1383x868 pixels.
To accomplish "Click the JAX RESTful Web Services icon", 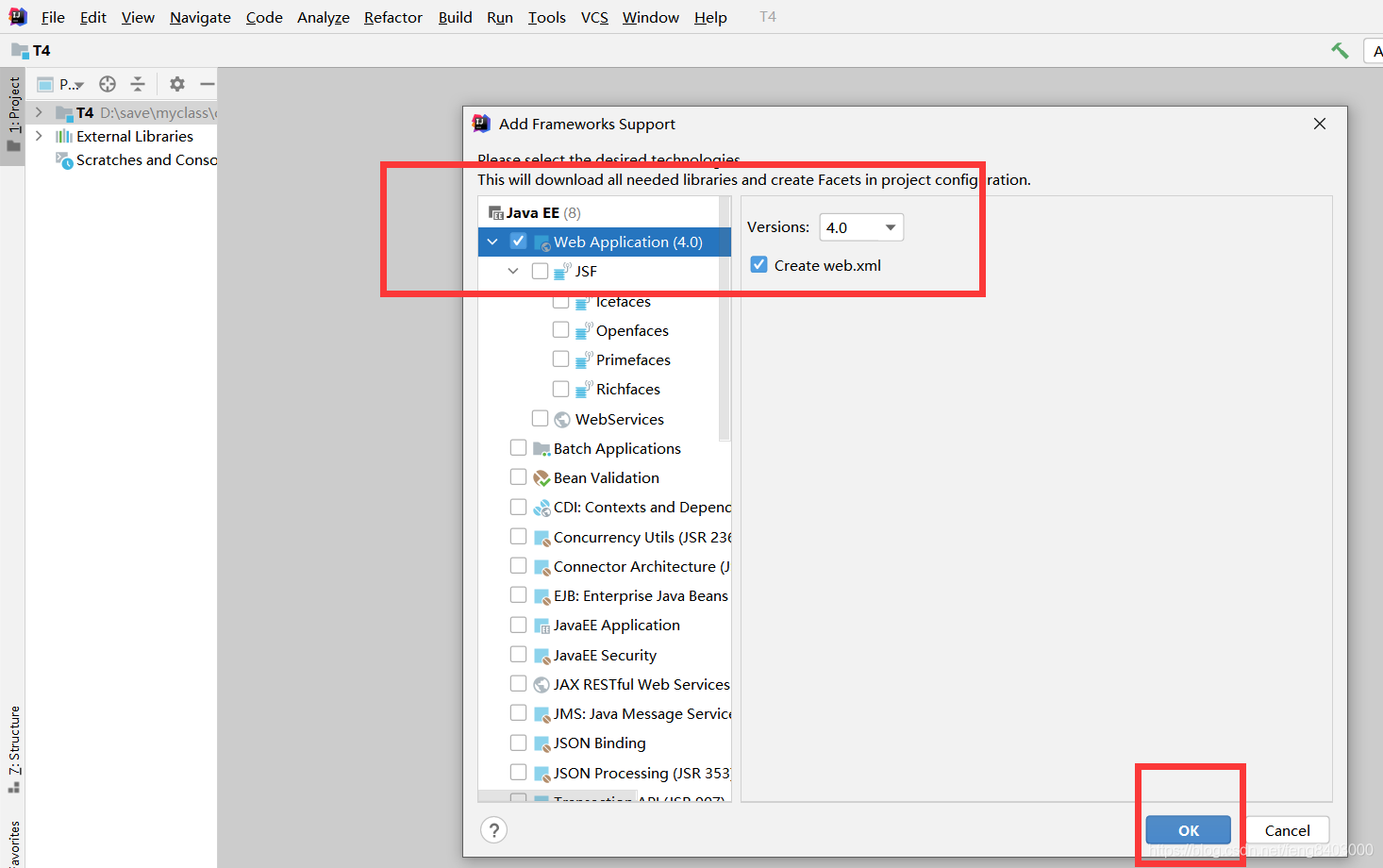I will click(542, 685).
